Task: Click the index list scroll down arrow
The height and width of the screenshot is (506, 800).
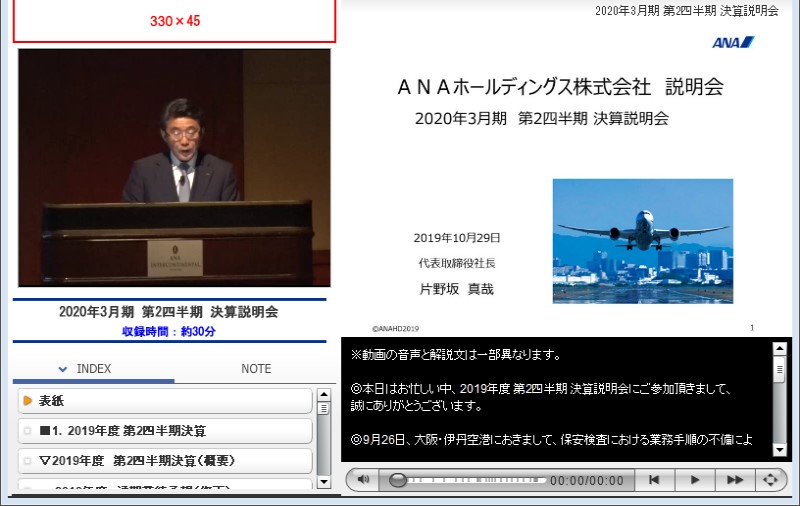Action: [x=323, y=482]
